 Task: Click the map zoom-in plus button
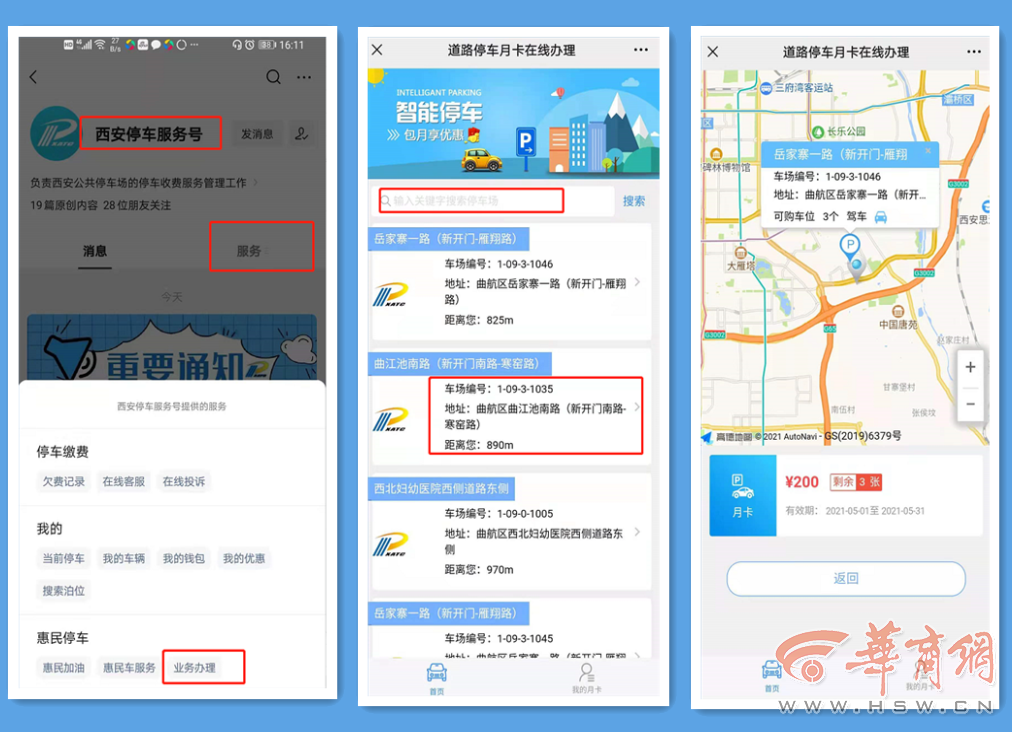(970, 367)
